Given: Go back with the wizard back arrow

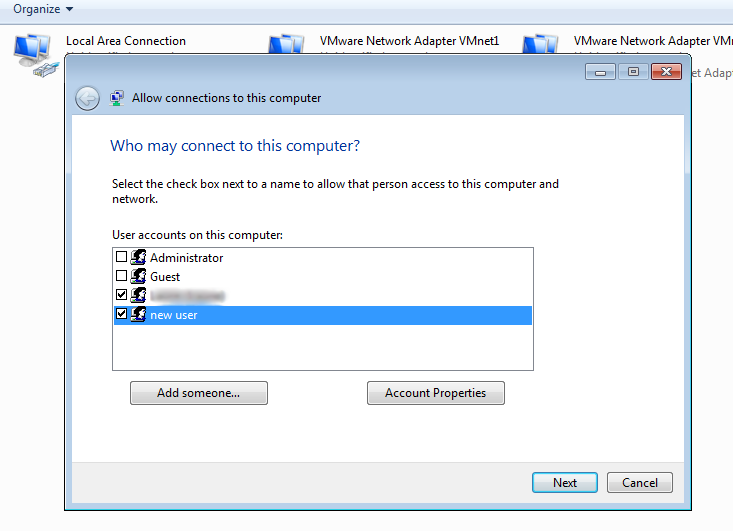Looking at the screenshot, I should (x=87, y=98).
